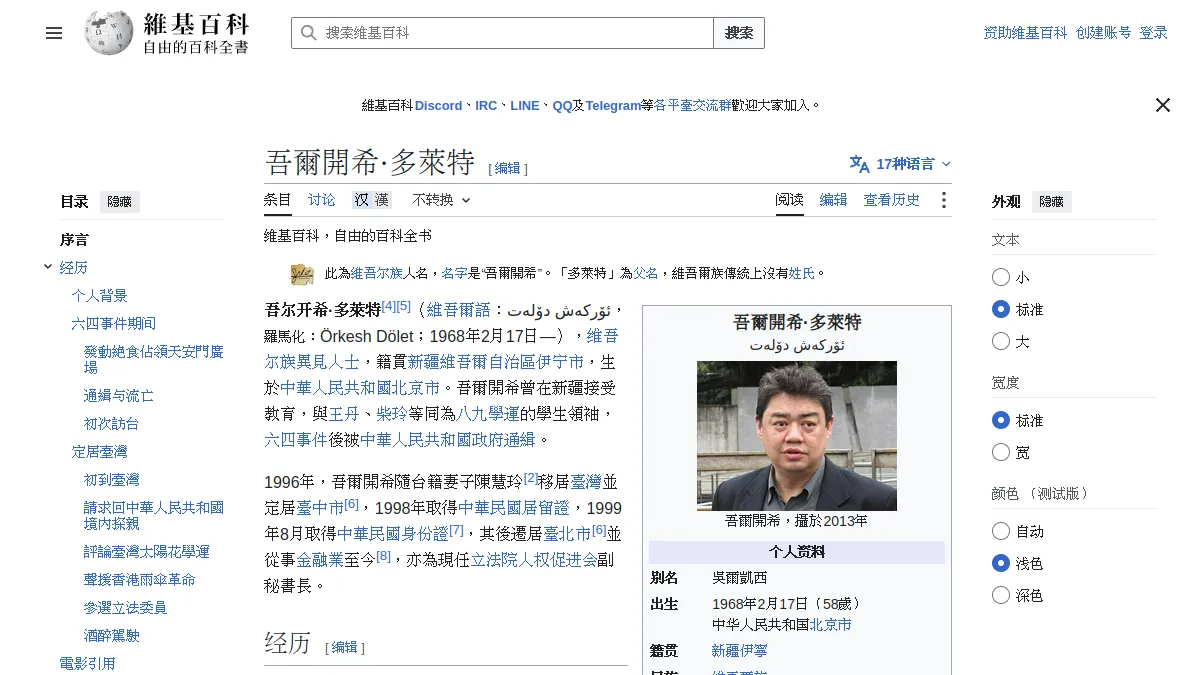Select 自动 color mode
The image size is (1200, 675).
[x=1001, y=531]
